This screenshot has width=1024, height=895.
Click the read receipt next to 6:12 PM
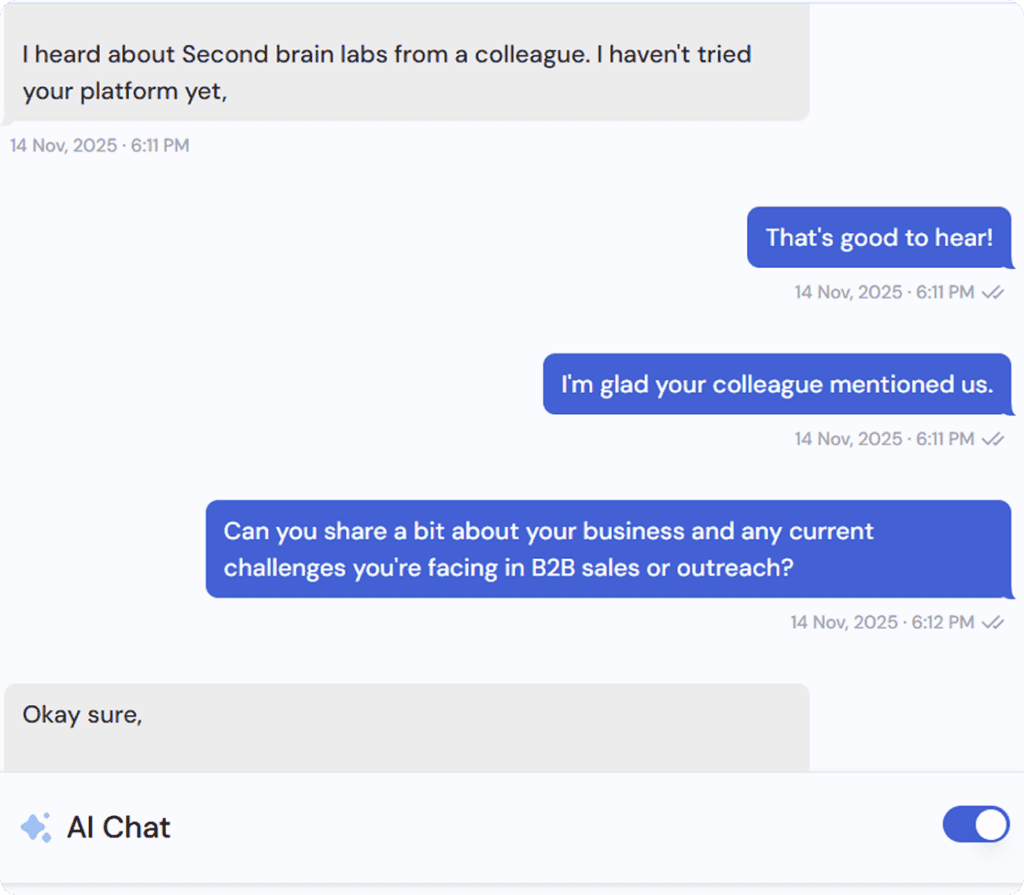(x=992, y=622)
